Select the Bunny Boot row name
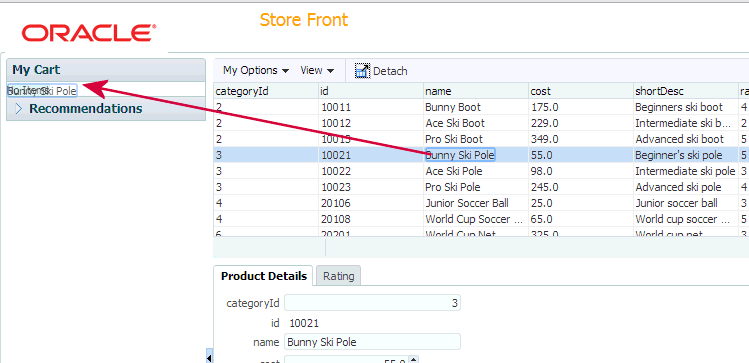This screenshot has height=363, width=749. 453,107
